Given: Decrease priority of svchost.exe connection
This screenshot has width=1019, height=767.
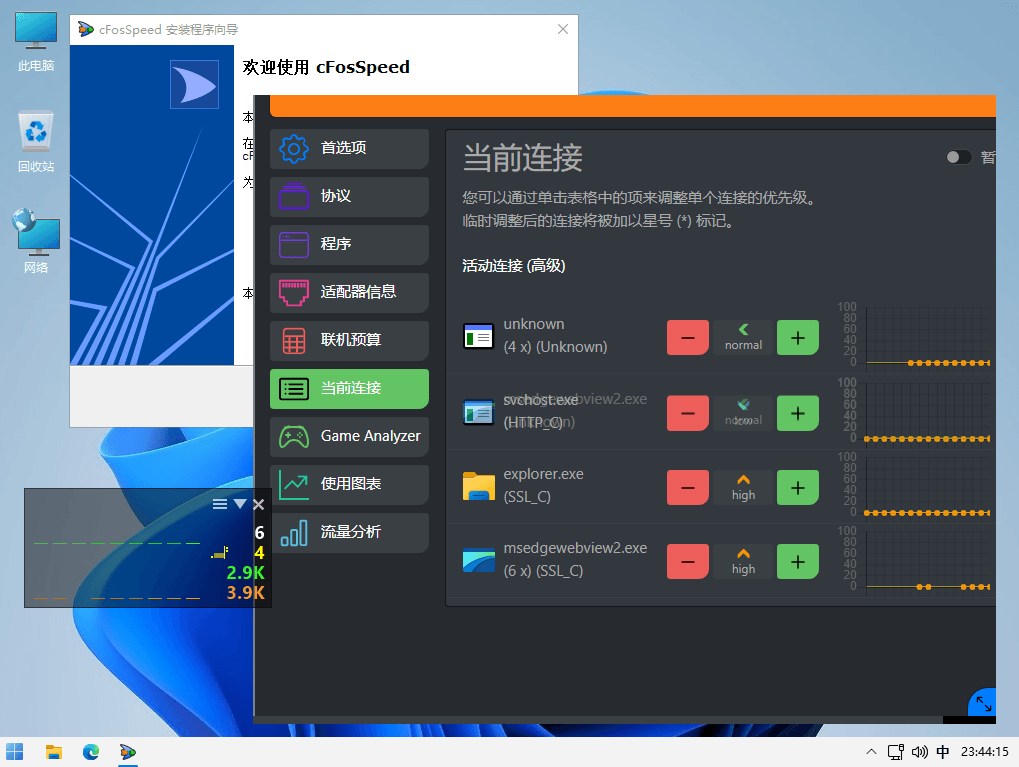Looking at the screenshot, I should coord(688,413).
